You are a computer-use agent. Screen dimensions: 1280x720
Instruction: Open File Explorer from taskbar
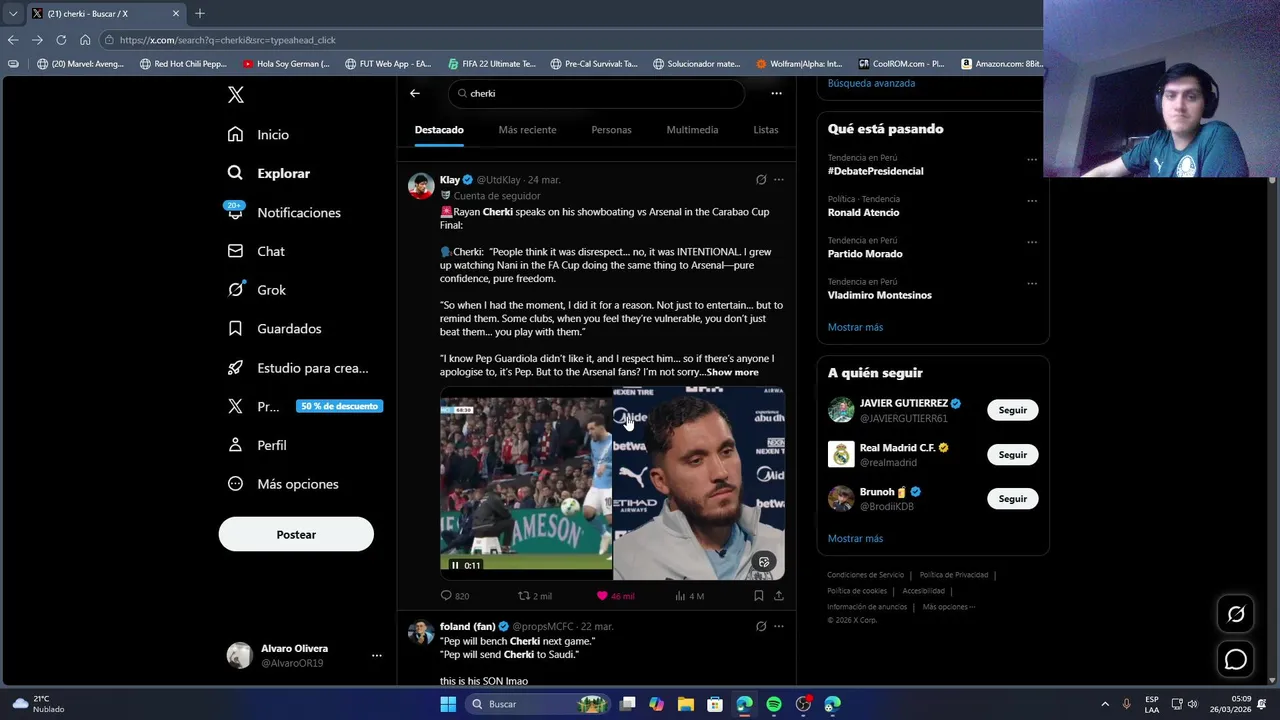click(686, 704)
